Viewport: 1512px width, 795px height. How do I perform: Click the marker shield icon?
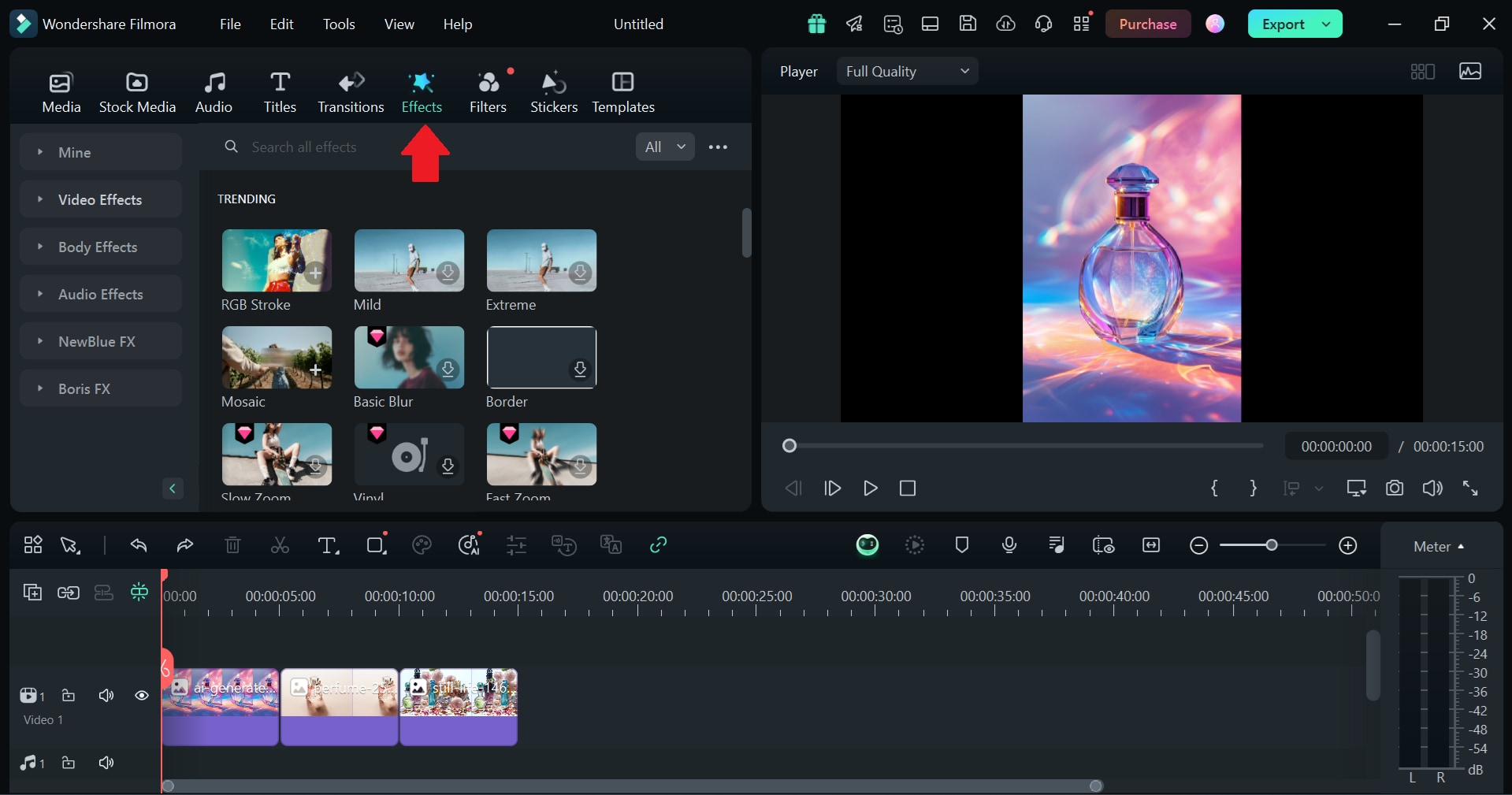962,545
